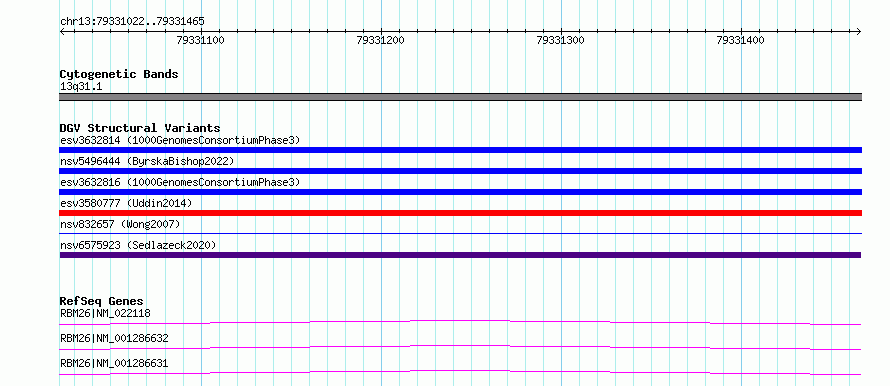Click the 79331300 ruler position label
This screenshot has width=890, height=386.
(x=560, y=40)
